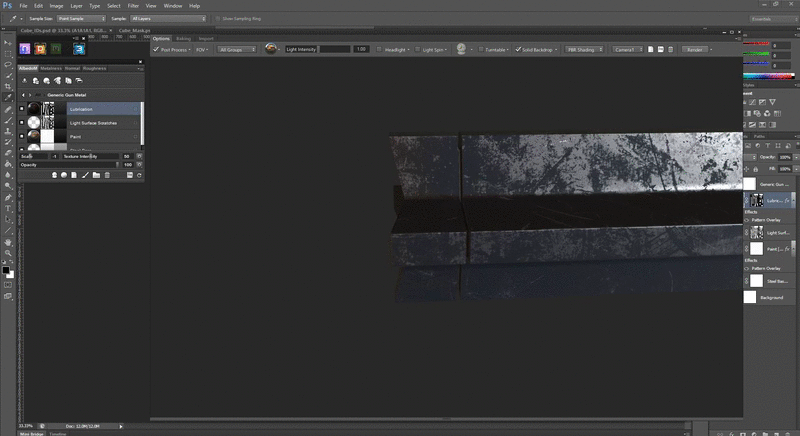Viewport: 800px width, 436px height.
Task: Adjust the Opacity slider in material panel
Action: click(x=69, y=165)
